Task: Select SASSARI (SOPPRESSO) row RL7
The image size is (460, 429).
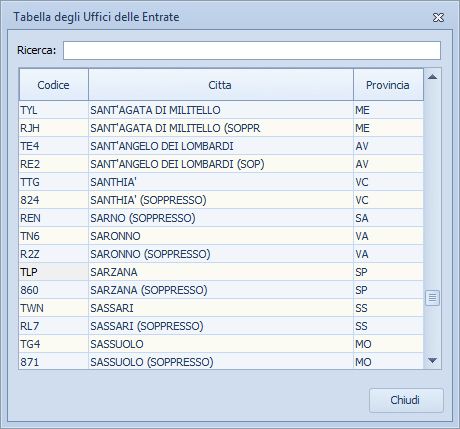Action: click(221, 326)
